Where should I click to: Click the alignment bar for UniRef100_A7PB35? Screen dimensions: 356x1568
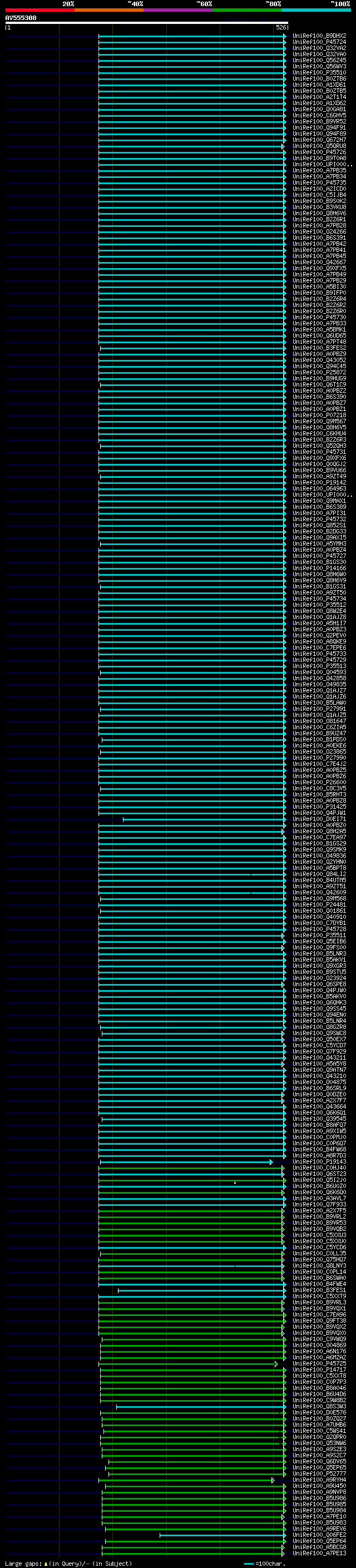[x=192, y=171]
